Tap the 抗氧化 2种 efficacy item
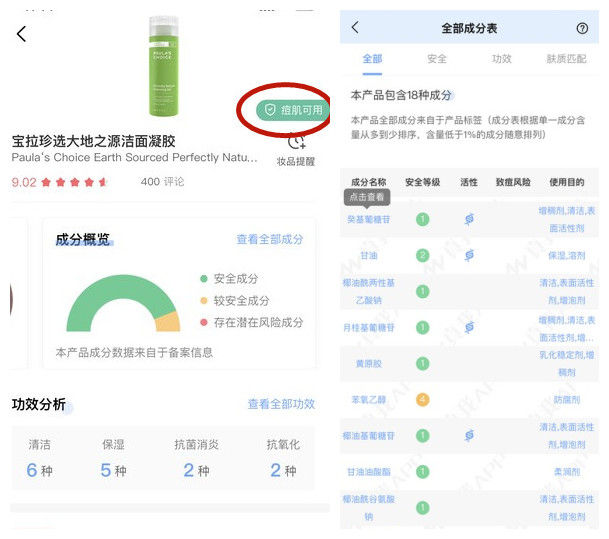 click(283, 458)
